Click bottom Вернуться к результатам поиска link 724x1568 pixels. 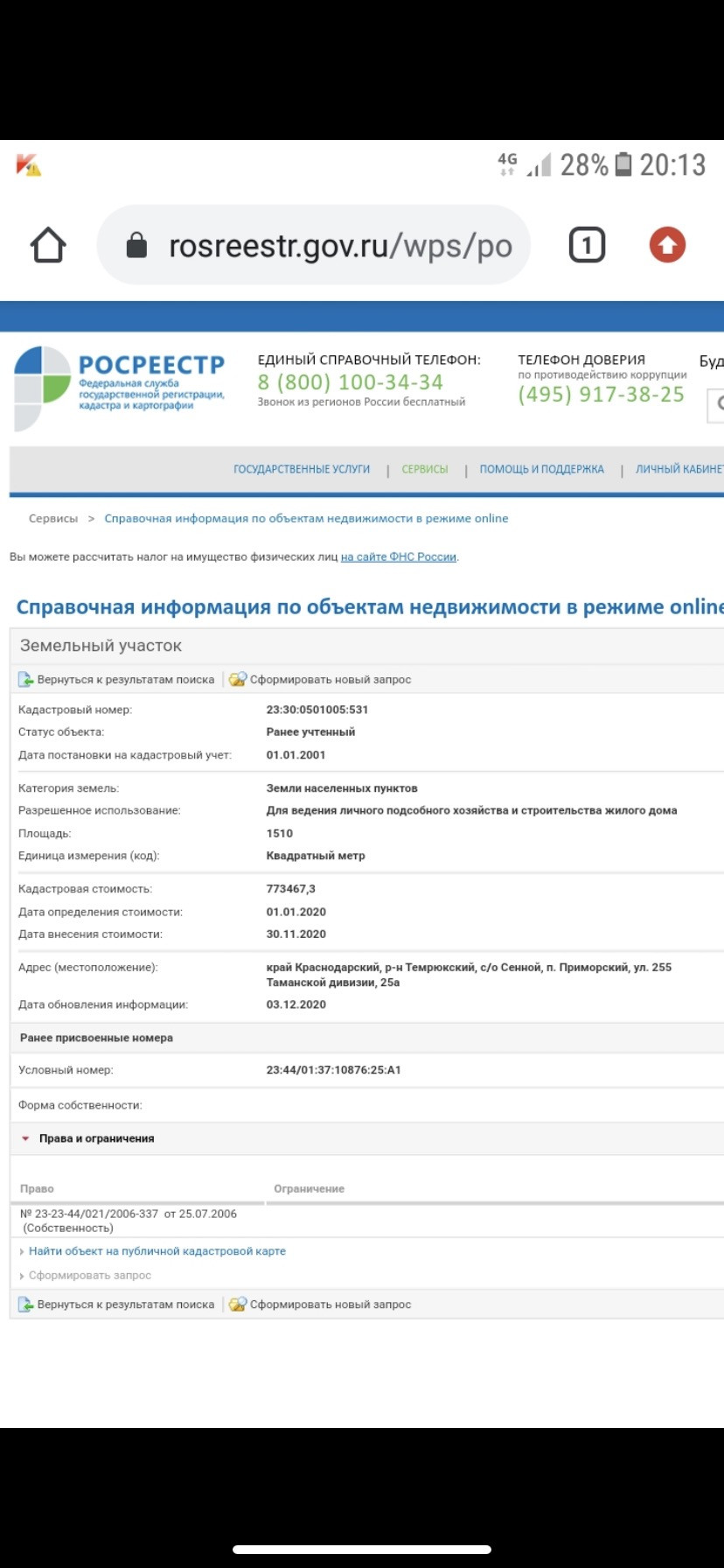click(x=126, y=1304)
